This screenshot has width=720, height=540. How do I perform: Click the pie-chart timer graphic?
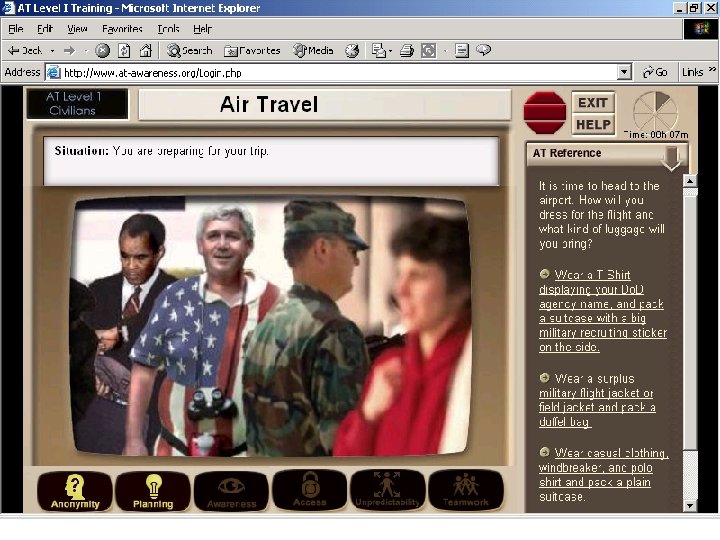point(655,111)
